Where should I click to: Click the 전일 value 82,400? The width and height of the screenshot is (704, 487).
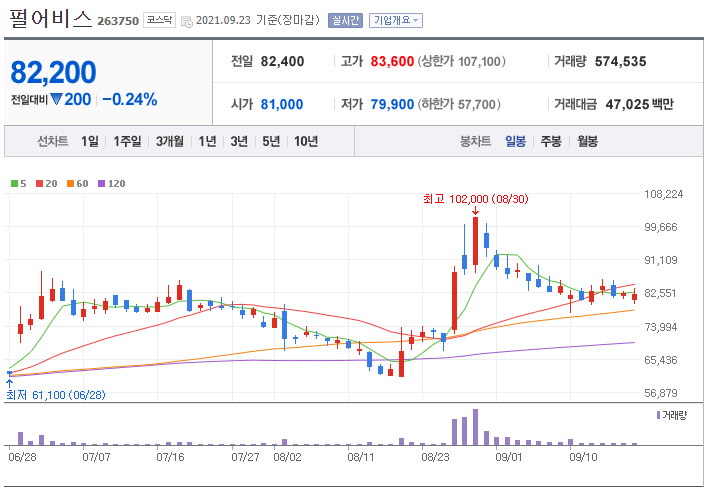(282, 61)
